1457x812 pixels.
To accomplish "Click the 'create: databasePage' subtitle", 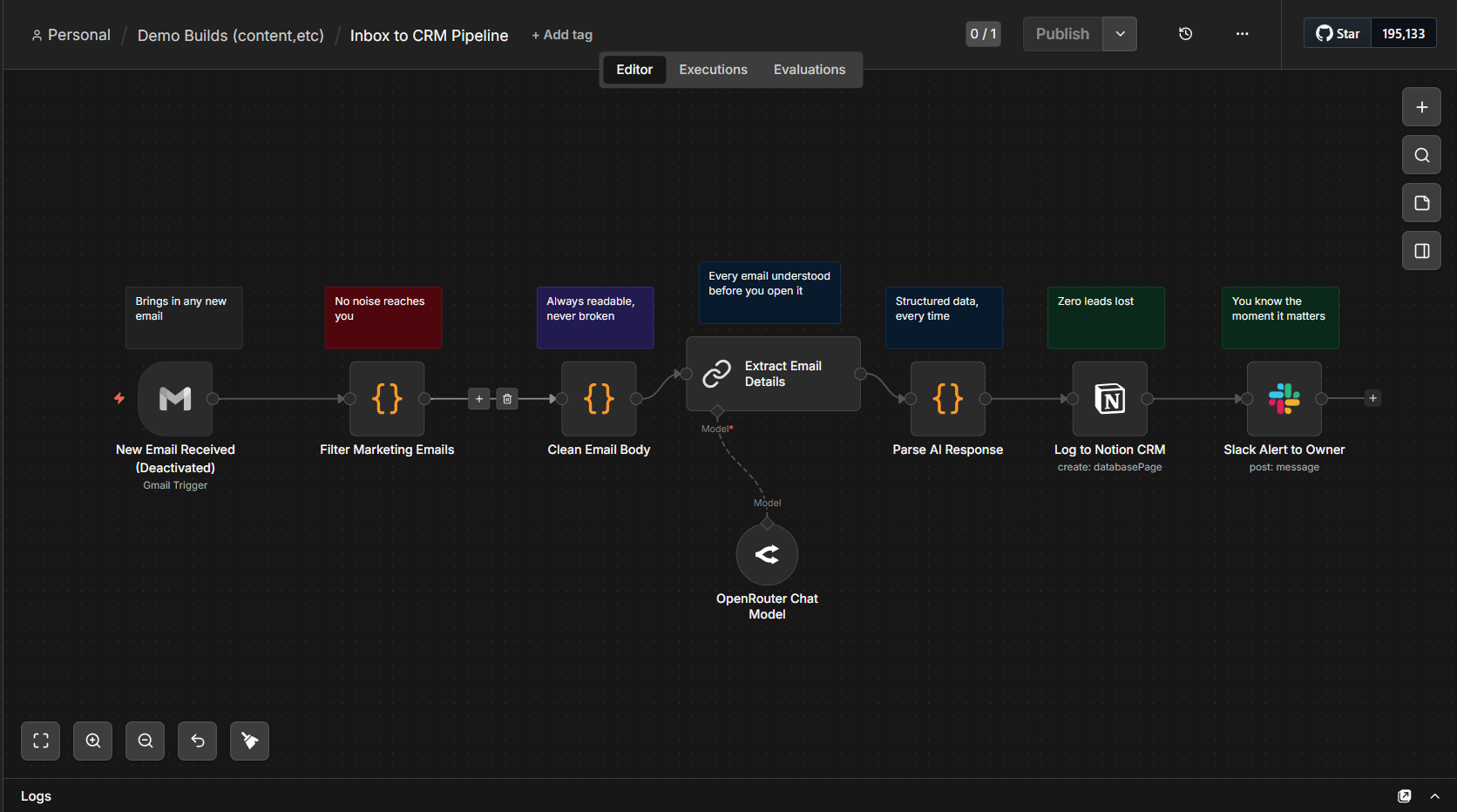I will click(1109, 467).
